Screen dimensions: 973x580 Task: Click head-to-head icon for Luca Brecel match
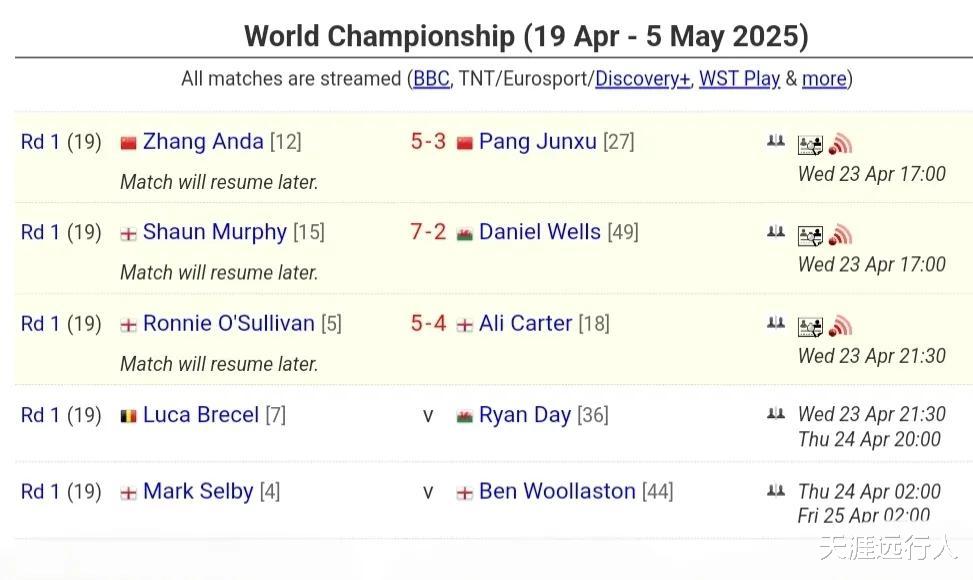coord(775,414)
